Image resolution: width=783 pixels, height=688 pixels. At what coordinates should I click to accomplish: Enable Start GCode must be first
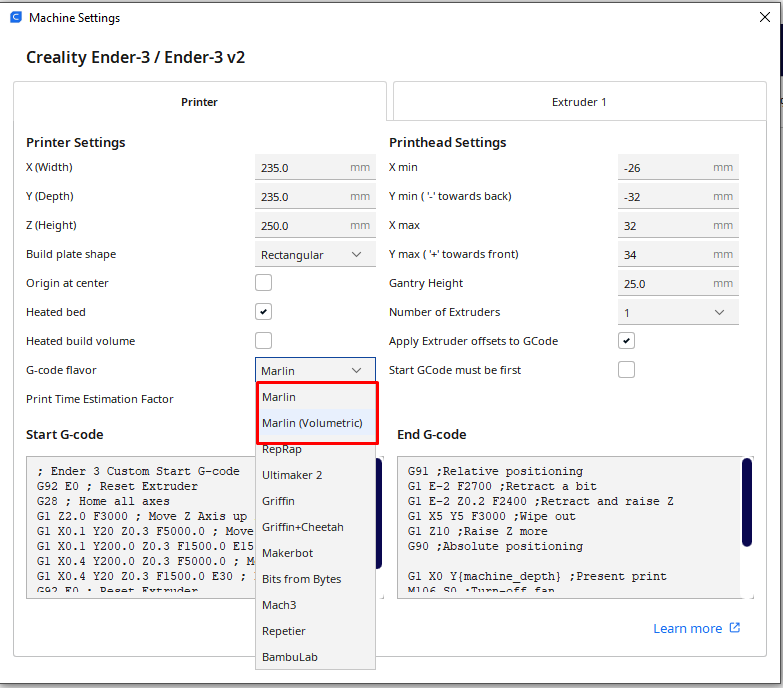[x=626, y=369]
